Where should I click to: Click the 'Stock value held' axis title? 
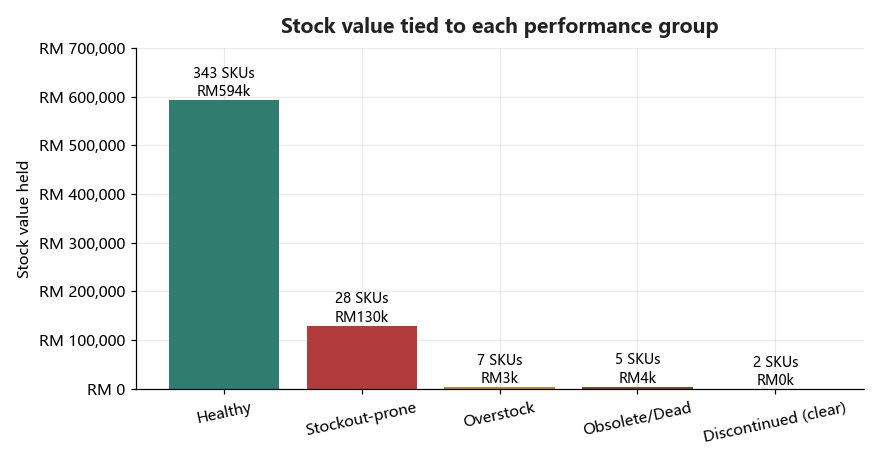[22, 219]
